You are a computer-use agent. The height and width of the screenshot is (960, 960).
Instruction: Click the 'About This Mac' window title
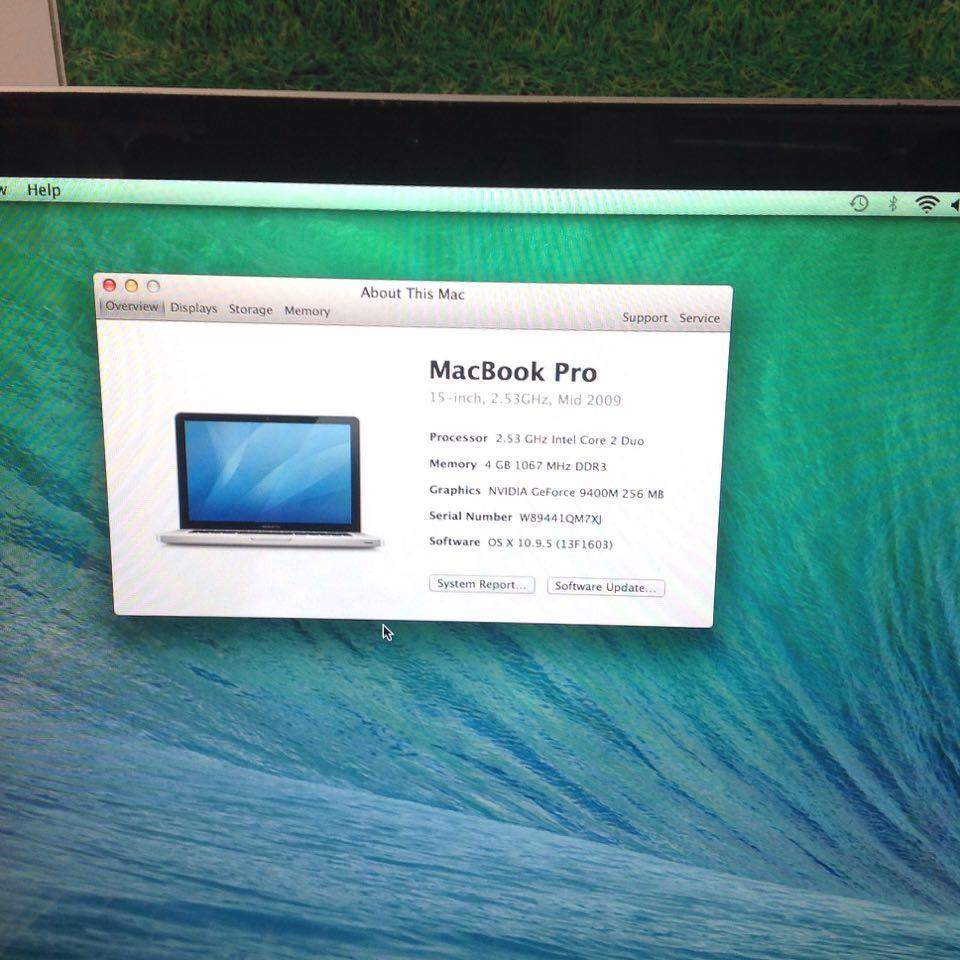pyautogui.click(x=413, y=293)
